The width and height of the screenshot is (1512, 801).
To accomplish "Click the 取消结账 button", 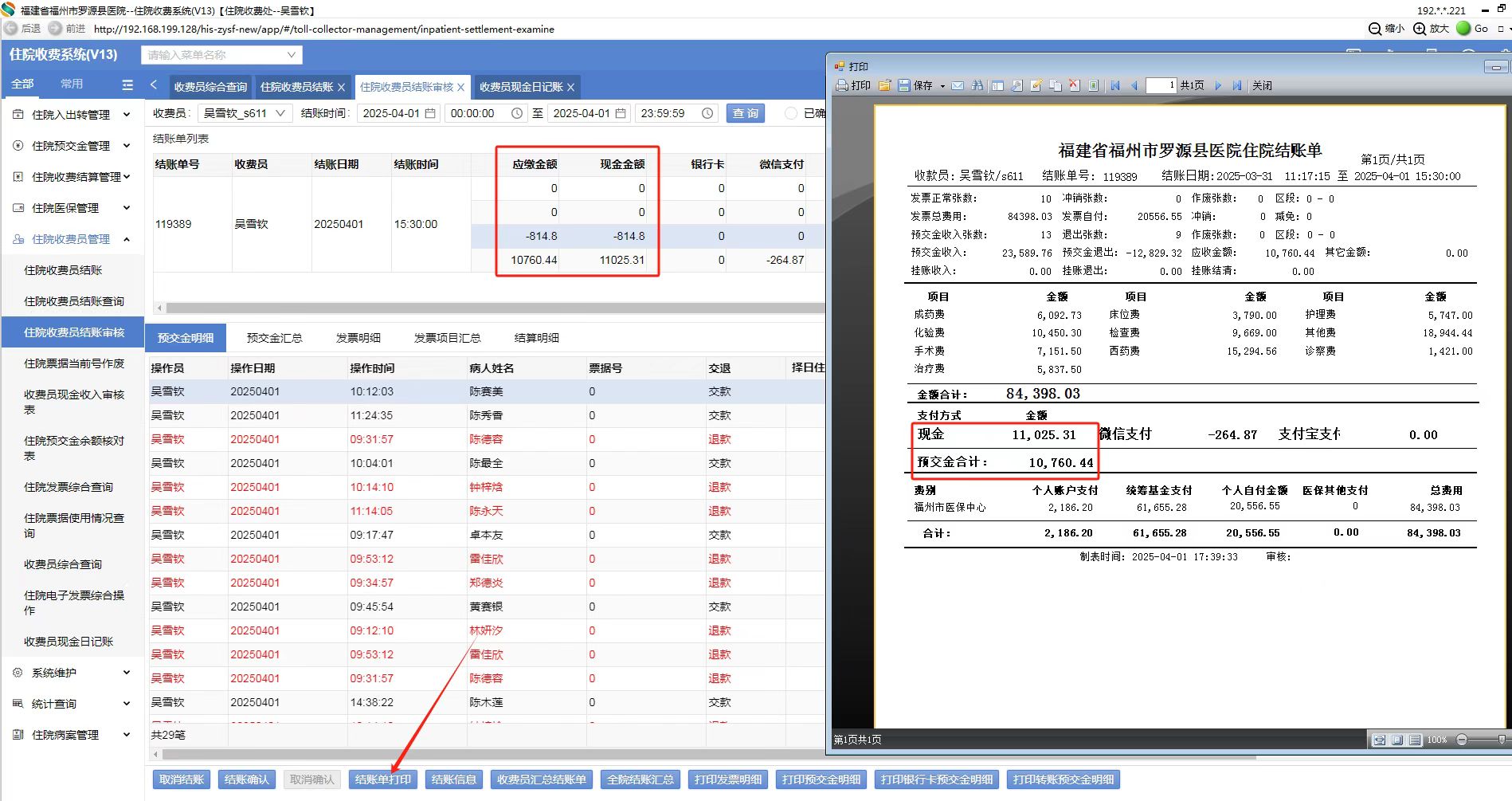I will point(182,779).
